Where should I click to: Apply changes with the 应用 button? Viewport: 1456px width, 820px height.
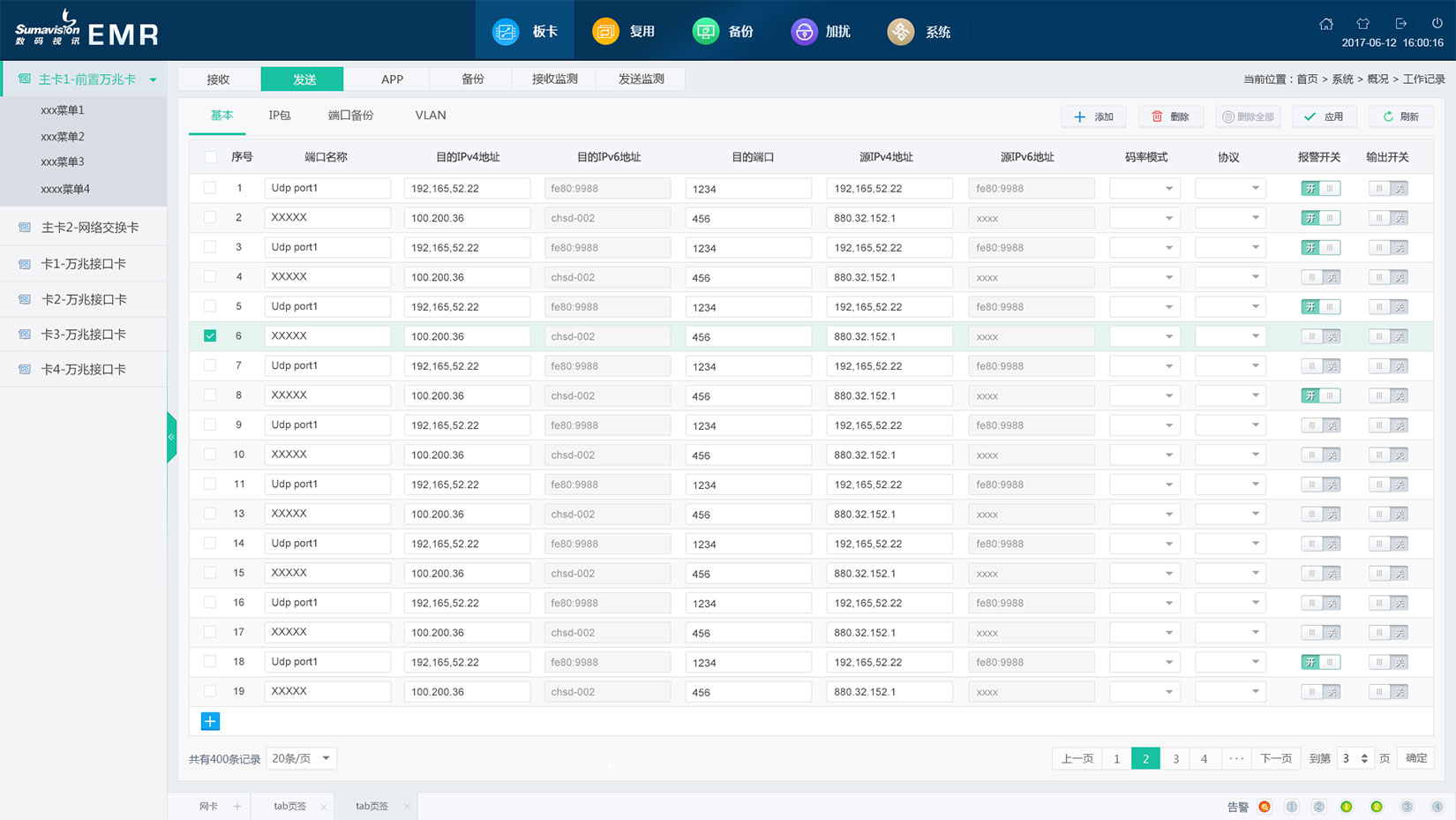(x=1324, y=116)
